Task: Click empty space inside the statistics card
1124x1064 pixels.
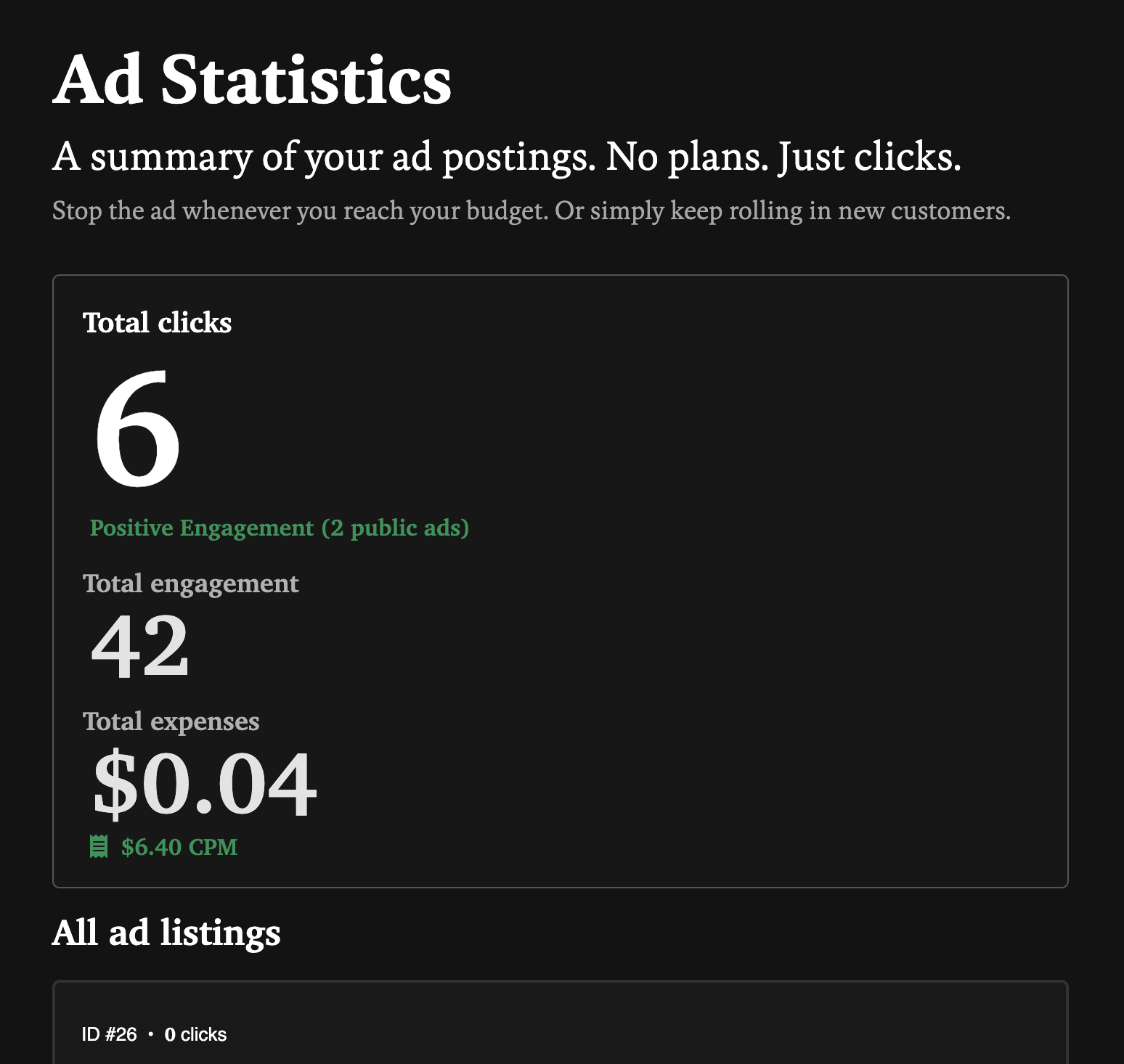Action: pos(690,581)
